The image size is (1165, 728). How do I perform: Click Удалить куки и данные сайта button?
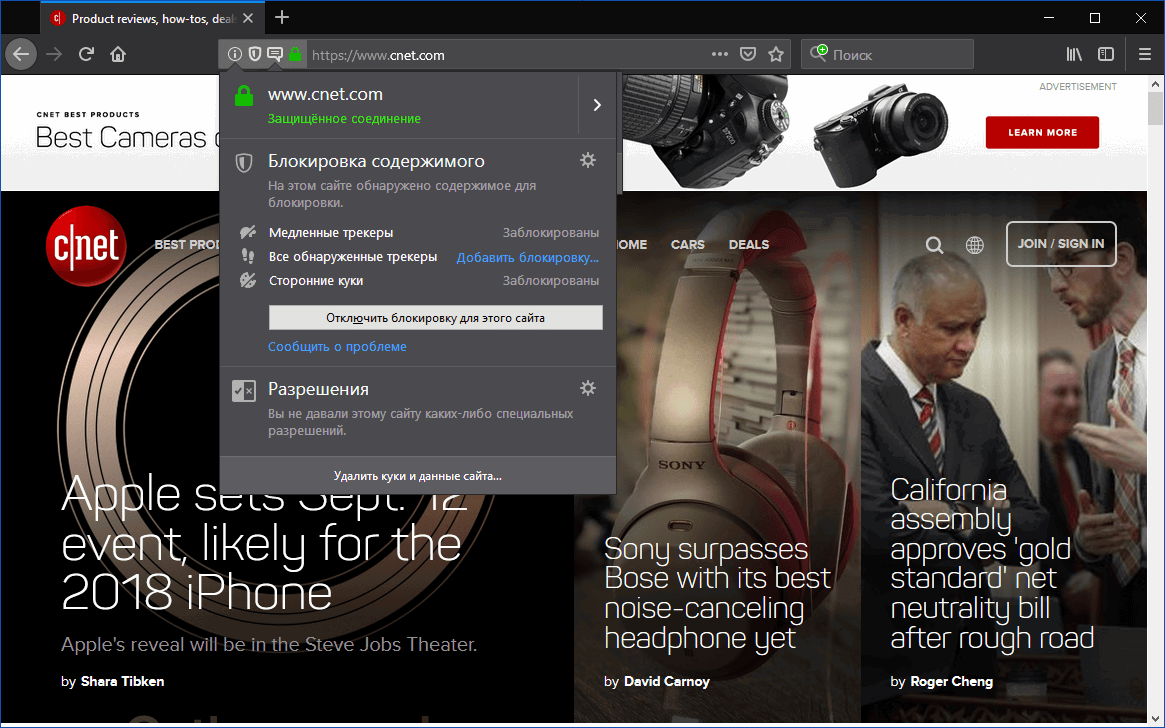pos(418,475)
